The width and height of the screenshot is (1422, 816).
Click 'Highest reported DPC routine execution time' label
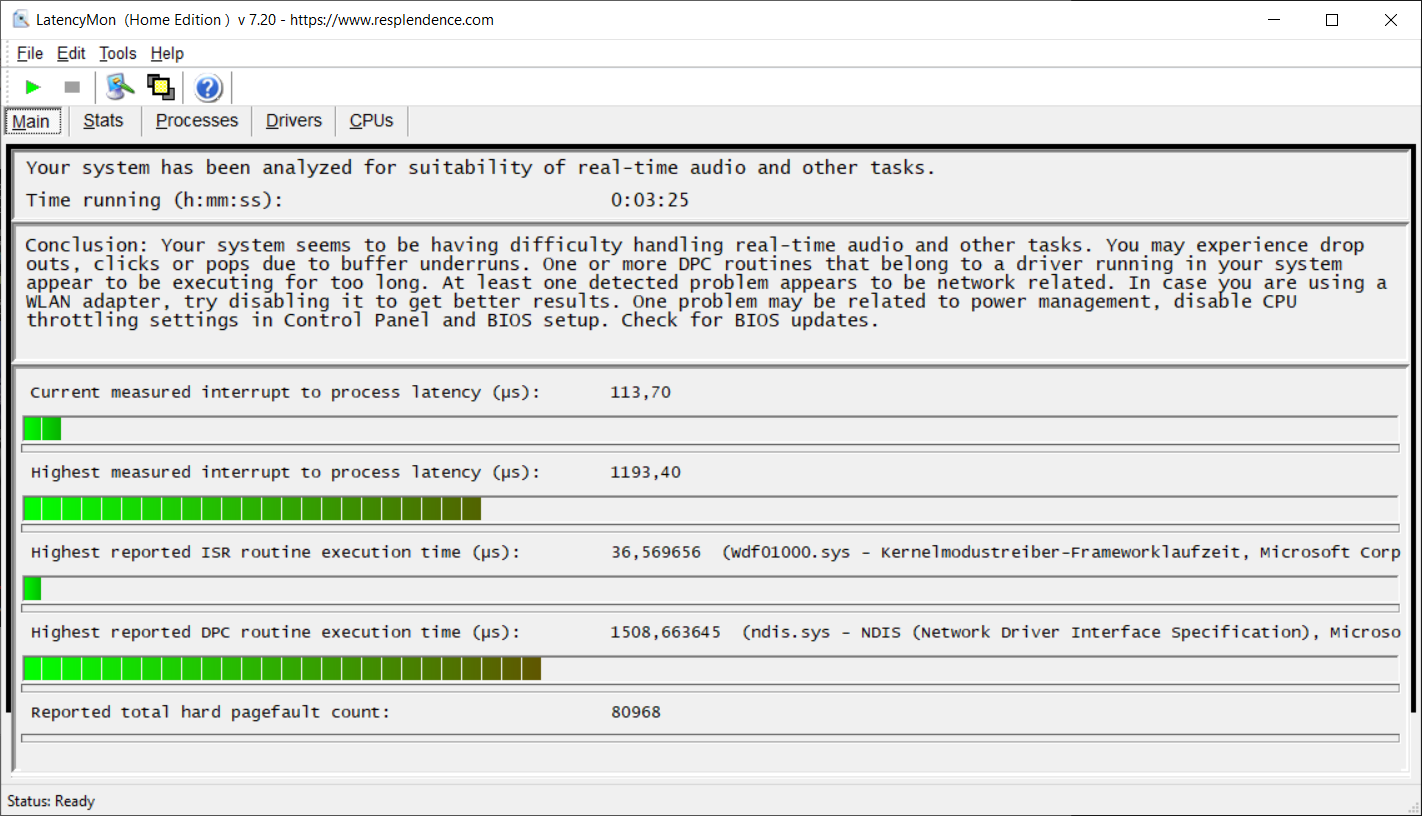click(275, 632)
